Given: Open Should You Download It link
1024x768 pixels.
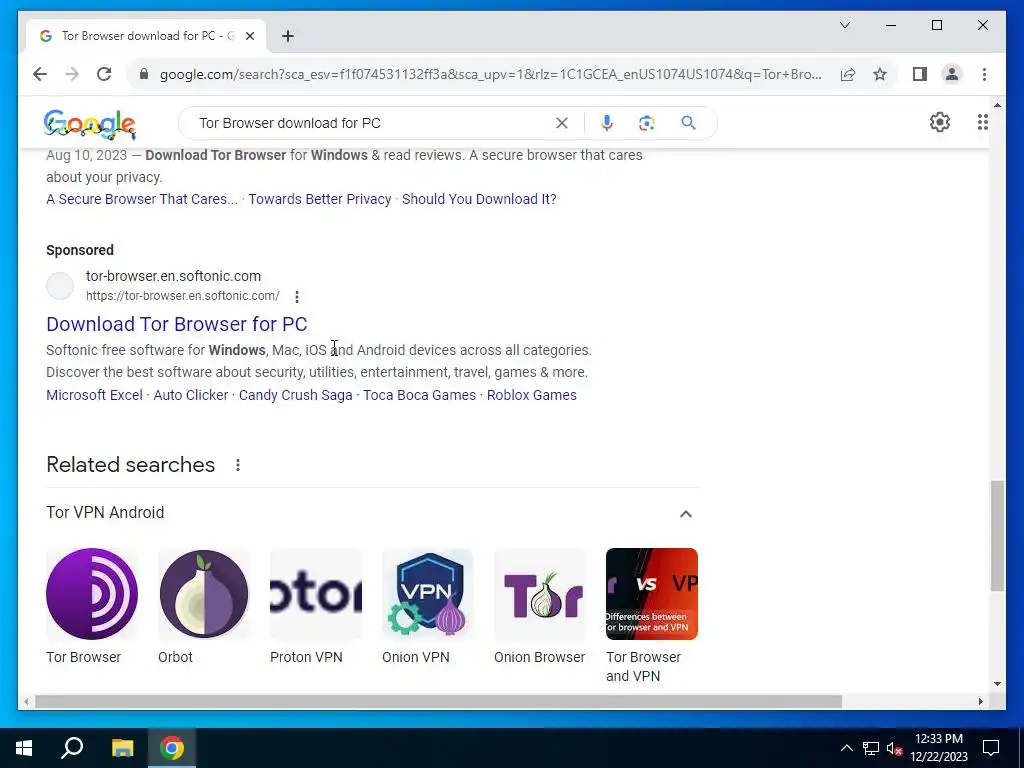Looking at the screenshot, I should pyautogui.click(x=479, y=199).
